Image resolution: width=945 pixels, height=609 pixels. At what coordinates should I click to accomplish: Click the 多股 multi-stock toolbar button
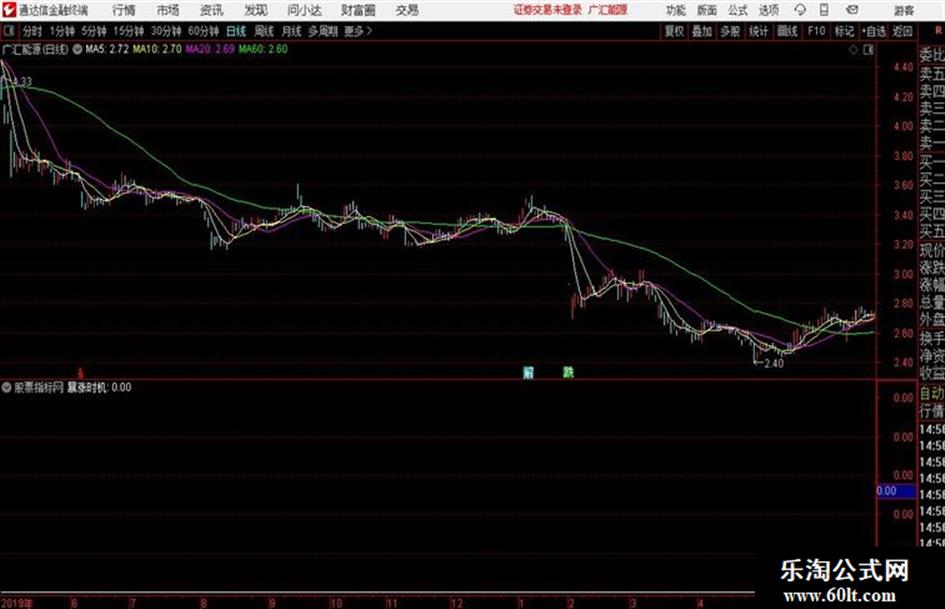click(x=730, y=31)
